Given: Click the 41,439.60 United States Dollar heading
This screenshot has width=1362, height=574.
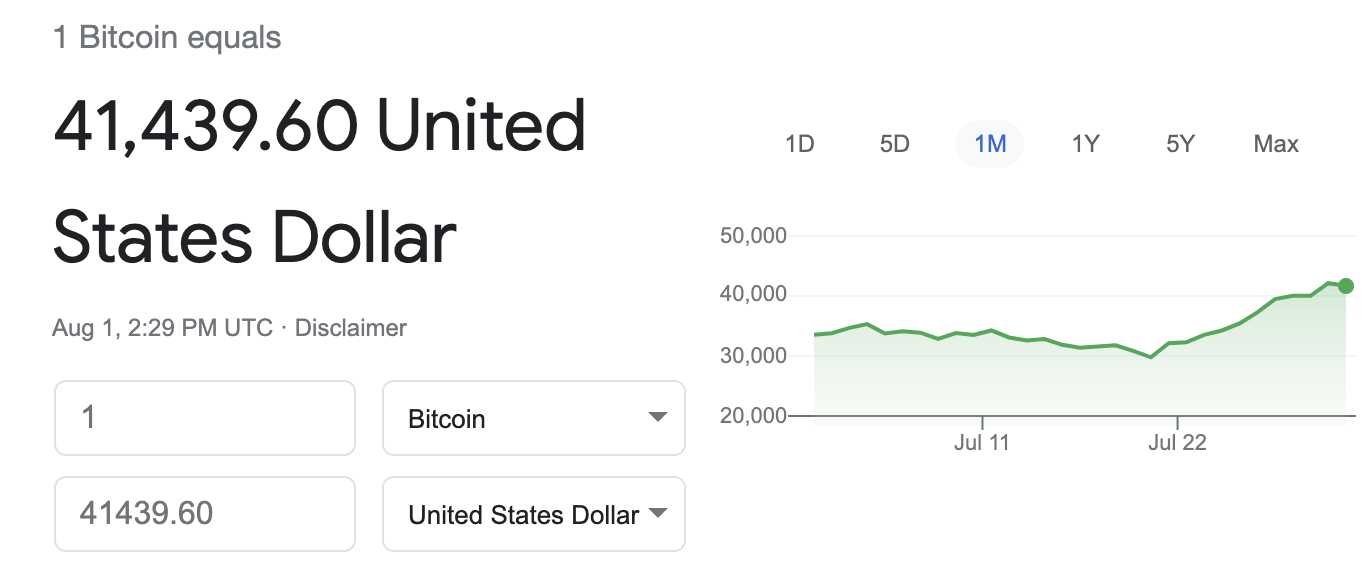Looking at the screenshot, I should coord(319,182).
